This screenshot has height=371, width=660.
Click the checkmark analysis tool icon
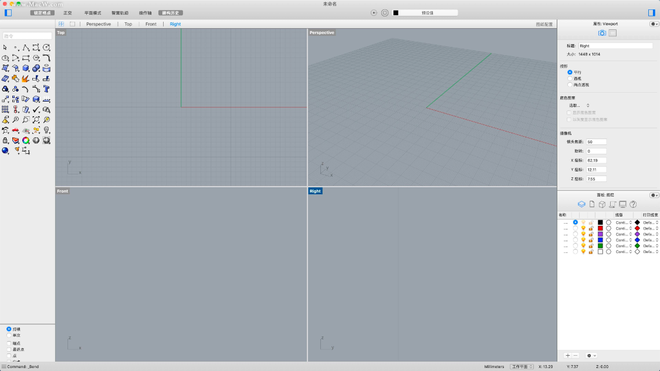click(x=36, y=109)
